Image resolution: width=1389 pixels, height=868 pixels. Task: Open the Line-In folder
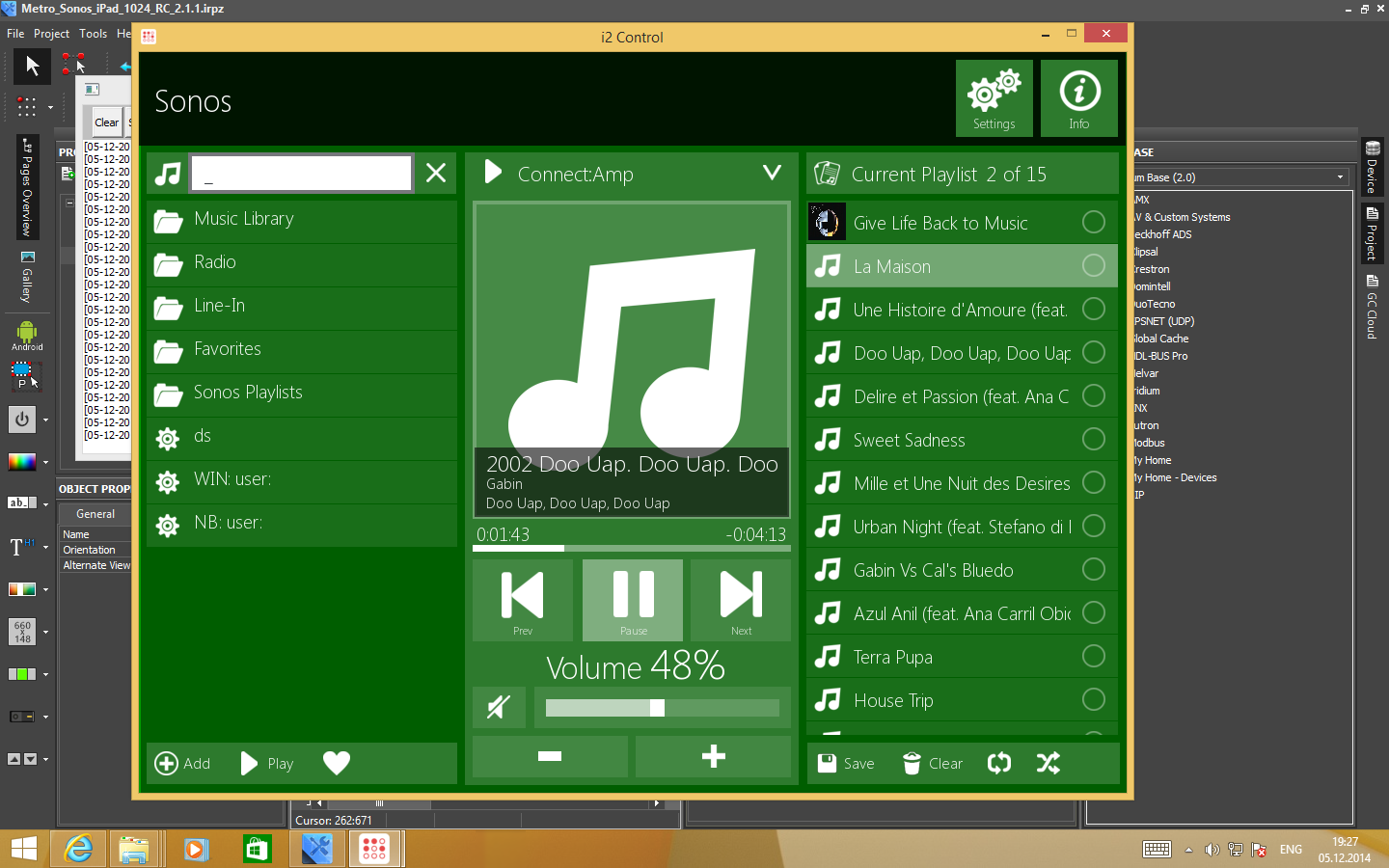tap(302, 308)
